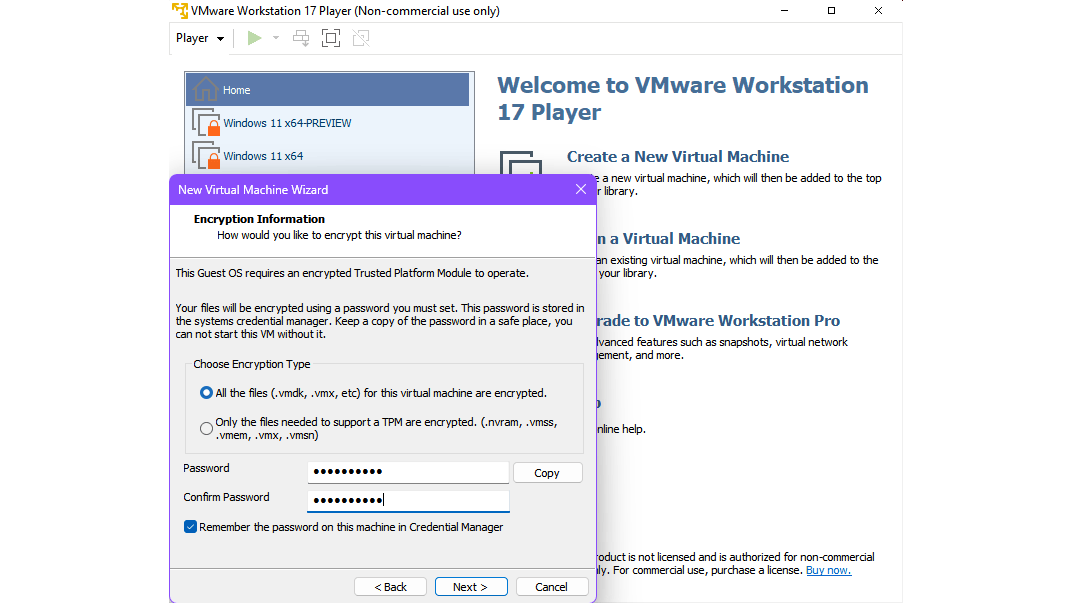Viewport: 1072px width, 603px height.
Task: Click the Send Ctrl+Alt+Del toolbar icon
Action: pyautogui.click(x=301, y=38)
